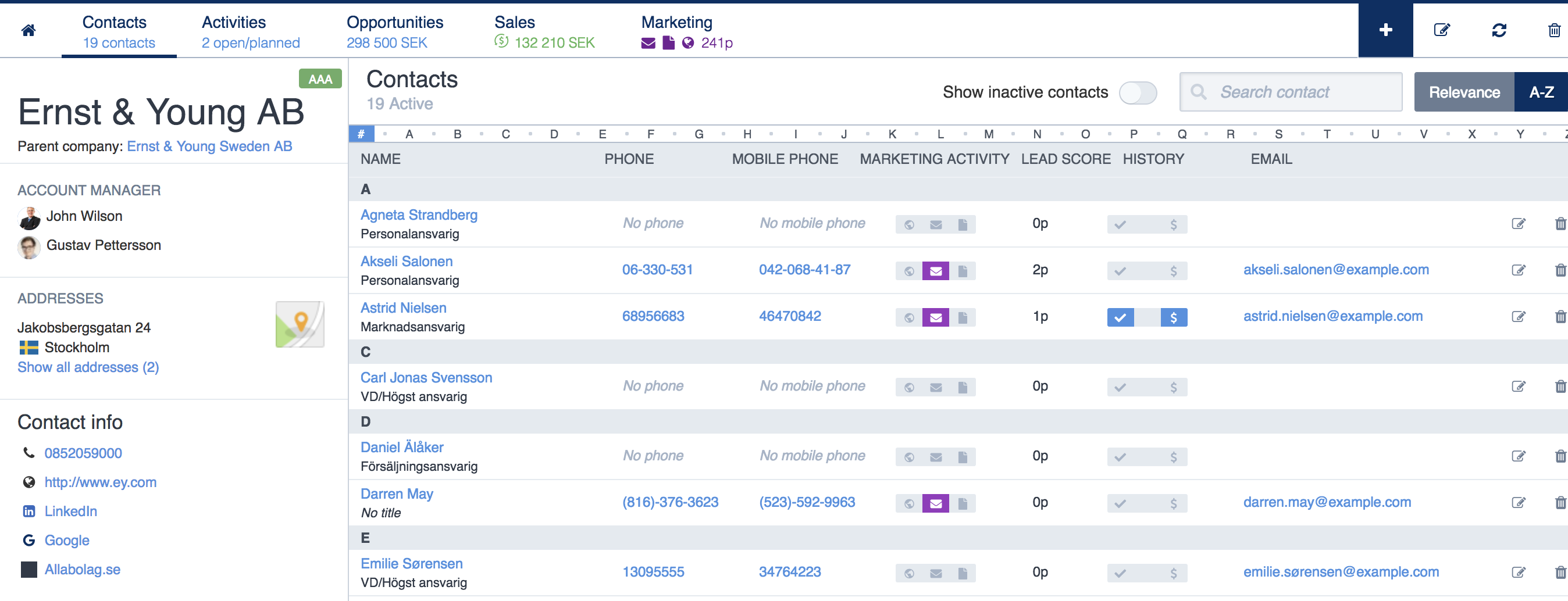1568x601 pixels.
Task: Filter contacts by letter D
Action: pyautogui.click(x=554, y=134)
